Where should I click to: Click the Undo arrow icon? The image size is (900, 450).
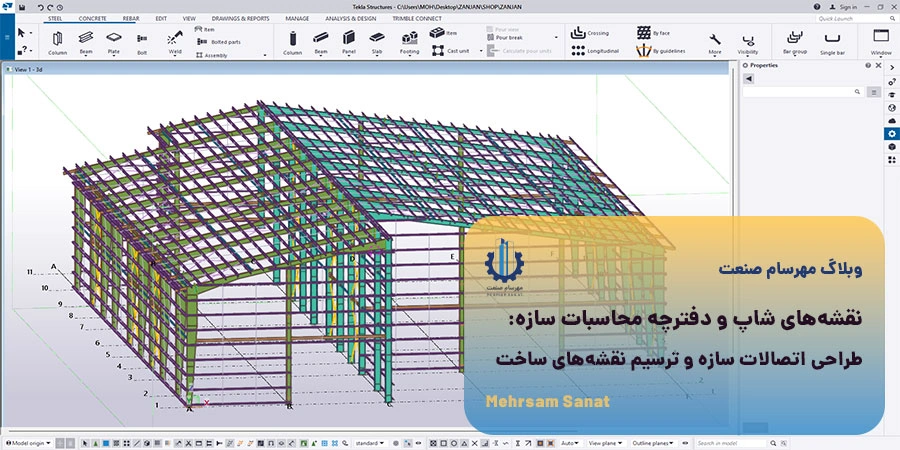point(40,7)
